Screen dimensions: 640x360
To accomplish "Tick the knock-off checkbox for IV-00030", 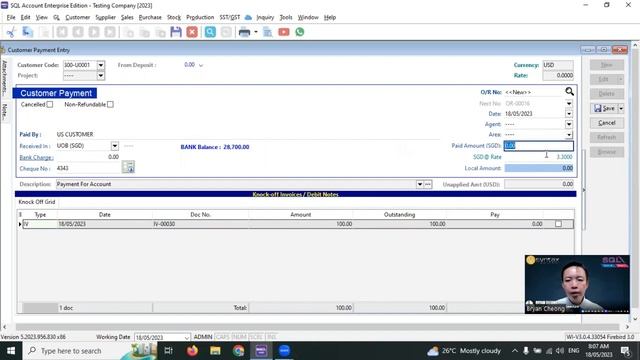I will click(558, 224).
